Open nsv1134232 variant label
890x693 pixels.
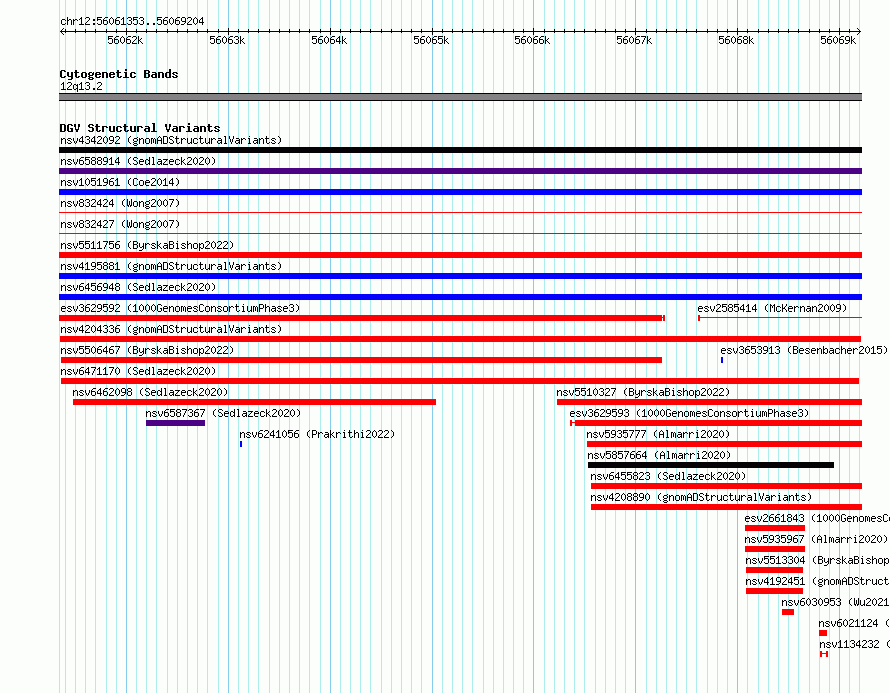[x=854, y=644]
